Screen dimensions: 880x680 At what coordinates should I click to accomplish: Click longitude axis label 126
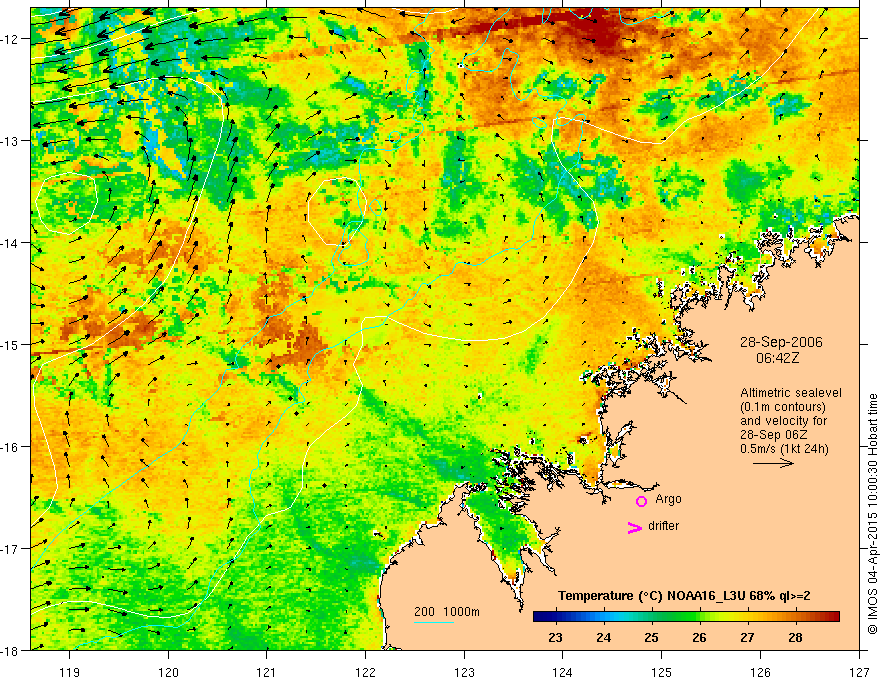coord(760,672)
